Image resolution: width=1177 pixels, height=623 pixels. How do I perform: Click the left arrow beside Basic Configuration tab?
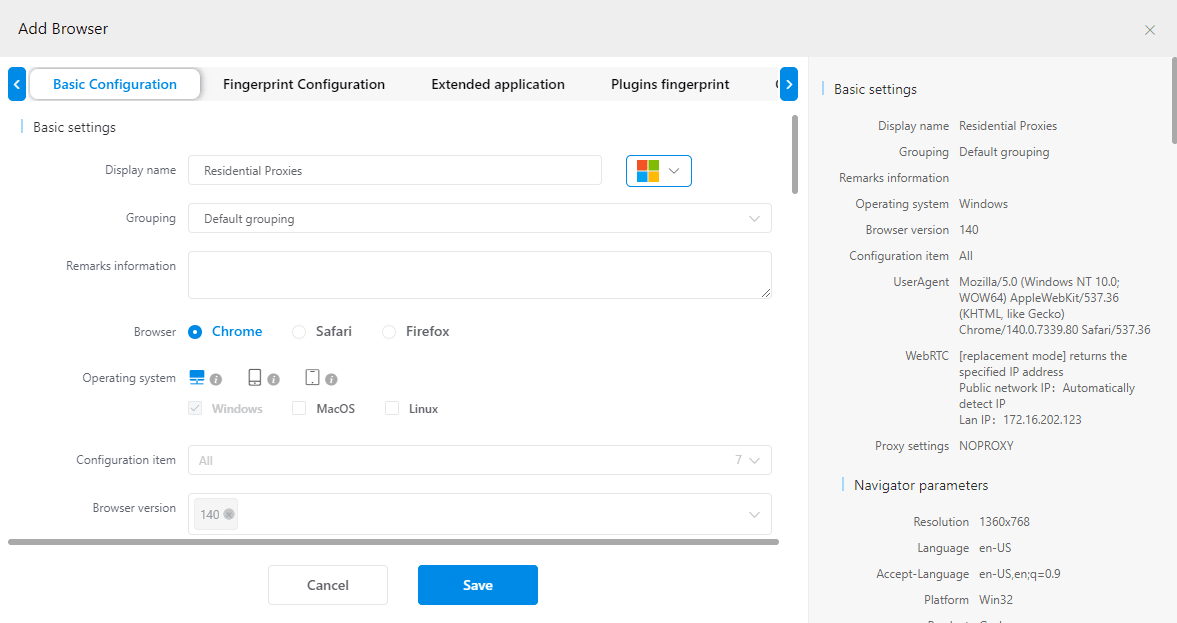16,84
